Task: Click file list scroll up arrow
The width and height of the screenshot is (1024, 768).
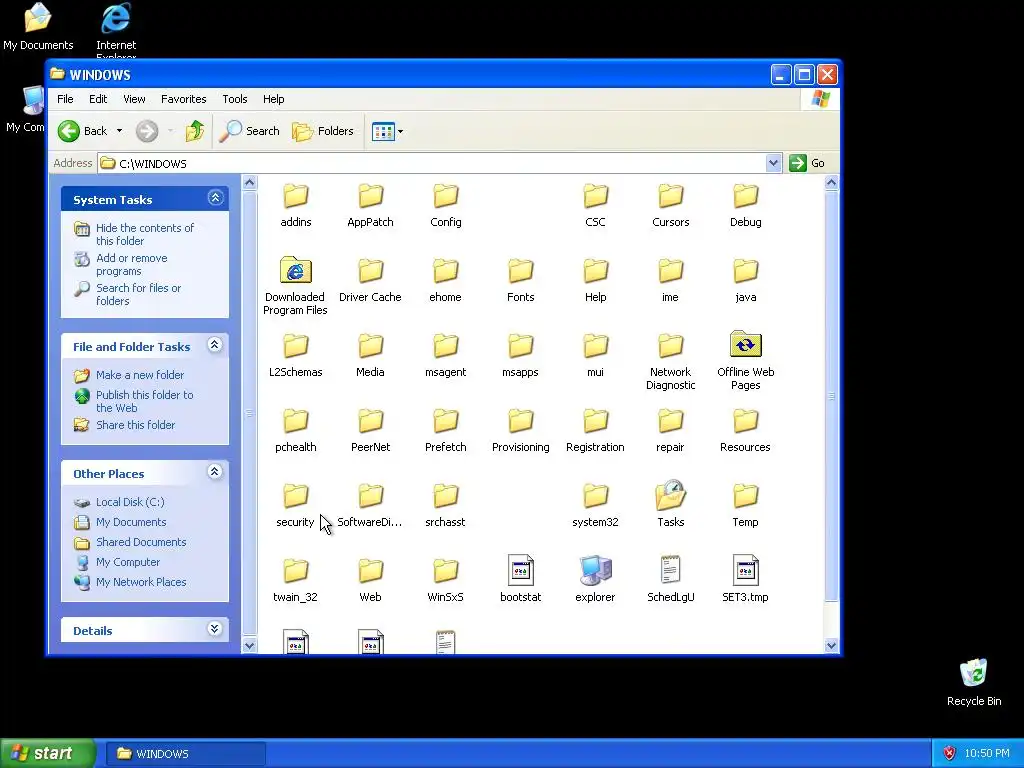Action: [831, 183]
